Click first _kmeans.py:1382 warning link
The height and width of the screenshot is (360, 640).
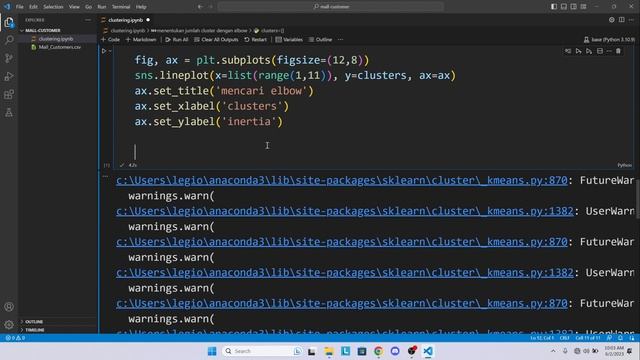point(344,211)
